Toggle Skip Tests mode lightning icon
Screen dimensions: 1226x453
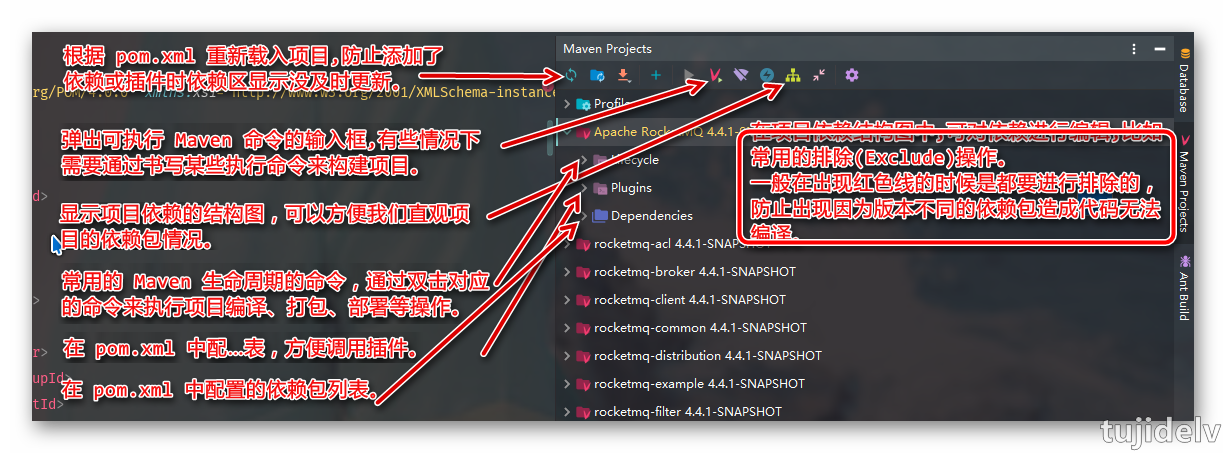point(767,75)
